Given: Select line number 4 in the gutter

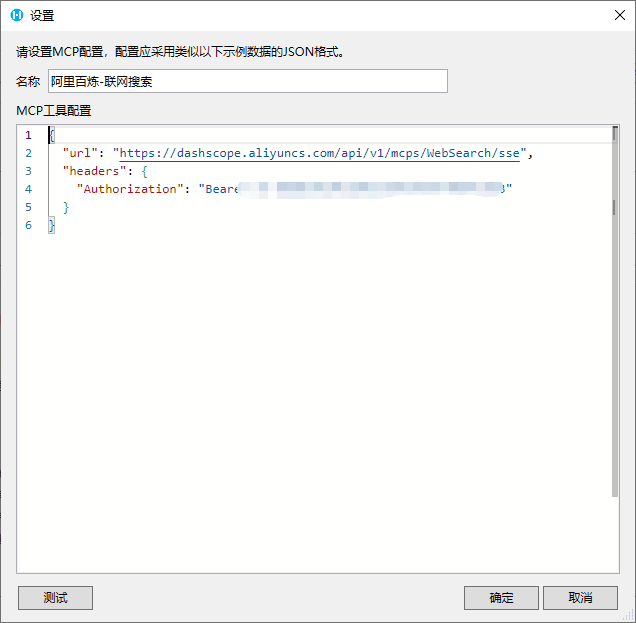Looking at the screenshot, I should 28,189.
